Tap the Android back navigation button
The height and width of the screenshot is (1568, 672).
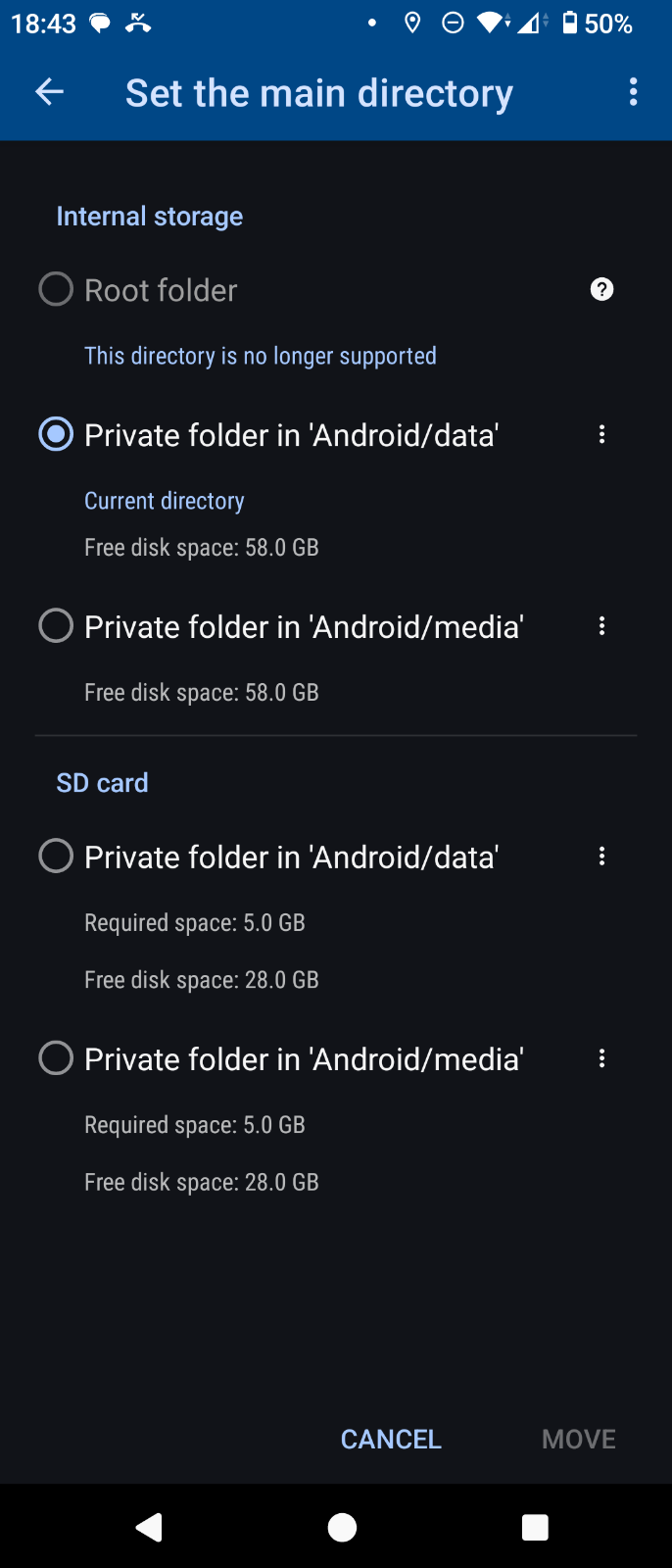click(149, 1527)
